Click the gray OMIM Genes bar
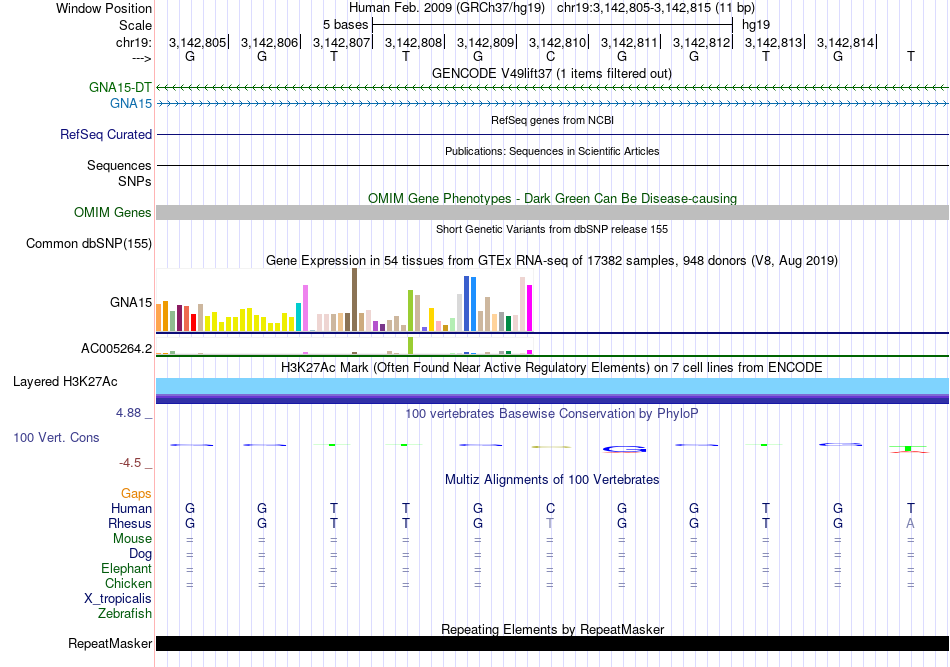The height and width of the screenshot is (667, 950). click(553, 213)
